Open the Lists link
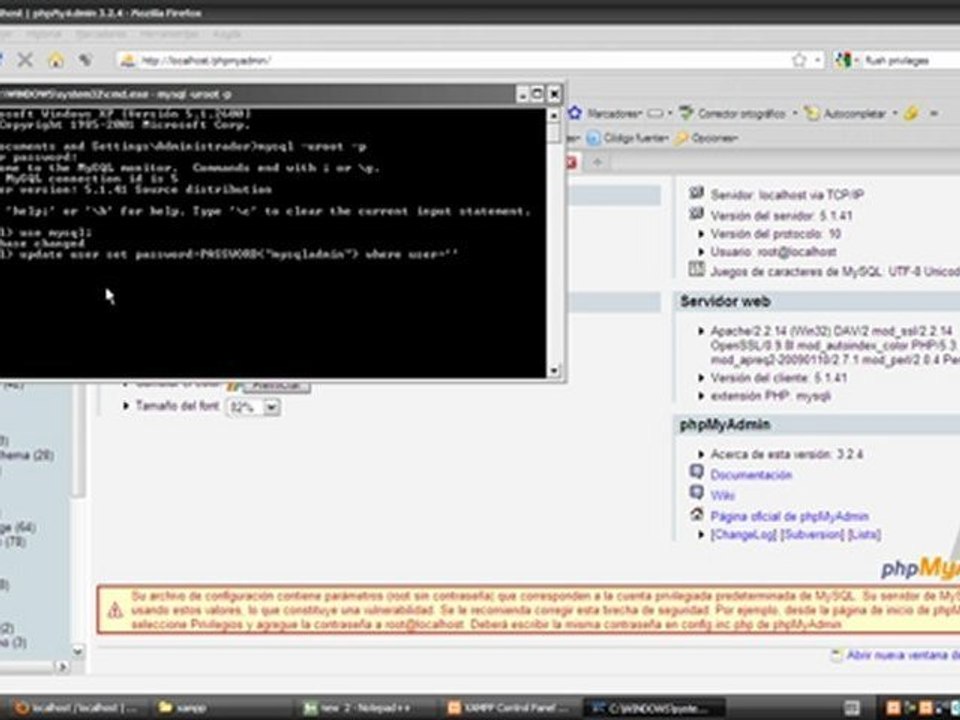 click(864, 534)
